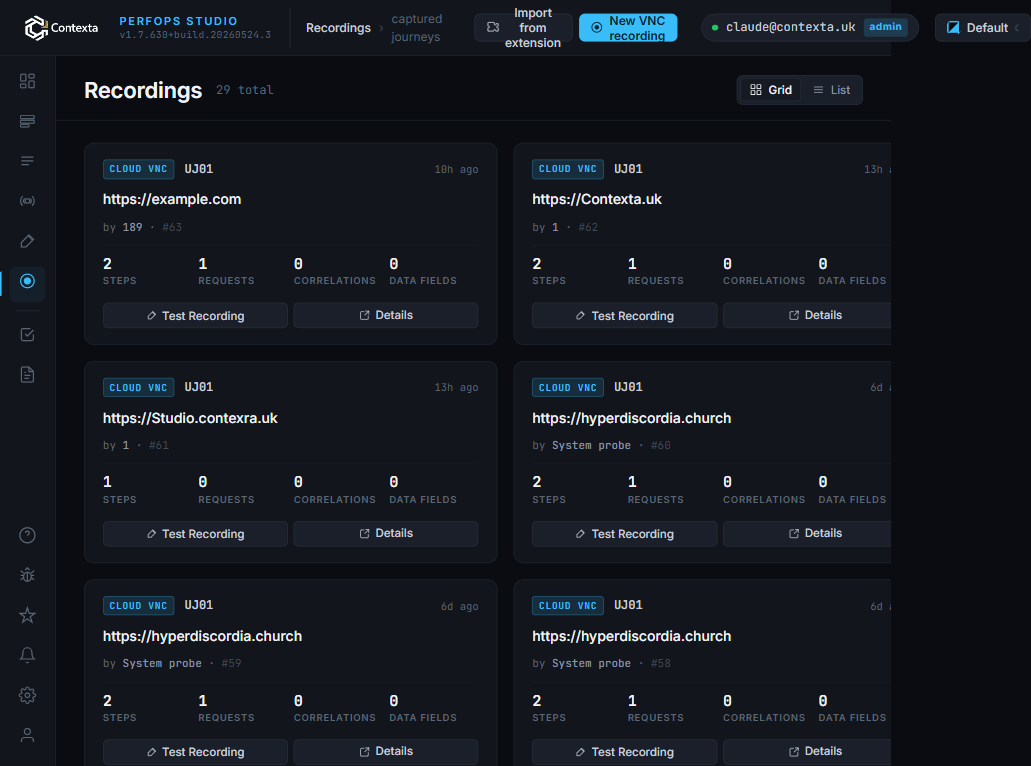Image resolution: width=1031 pixels, height=766 pixels.
Task: Test Recording for recording #60
Action: tap(625, 534)
